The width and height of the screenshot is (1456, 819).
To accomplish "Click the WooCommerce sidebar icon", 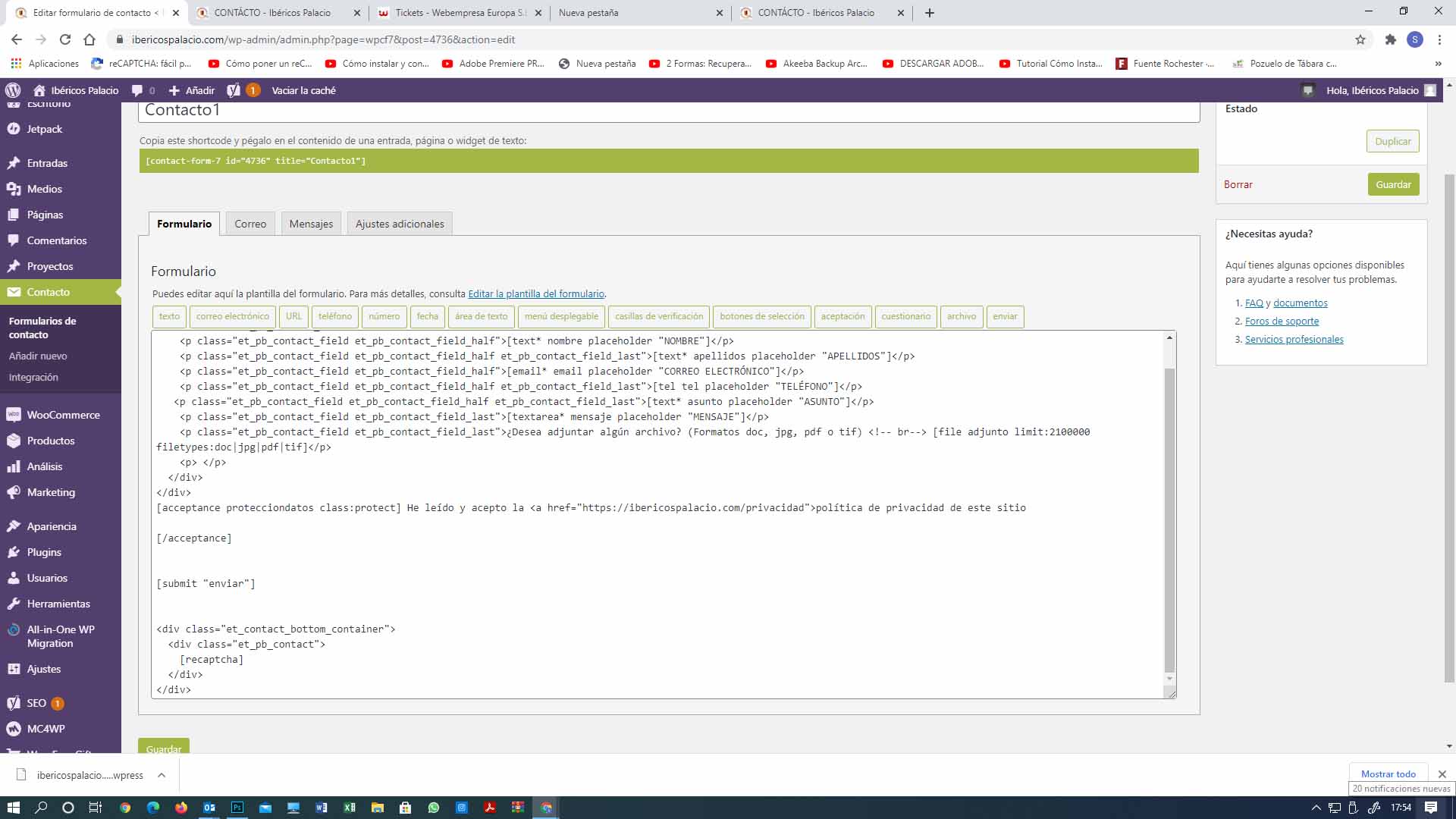I will point(13,415).
